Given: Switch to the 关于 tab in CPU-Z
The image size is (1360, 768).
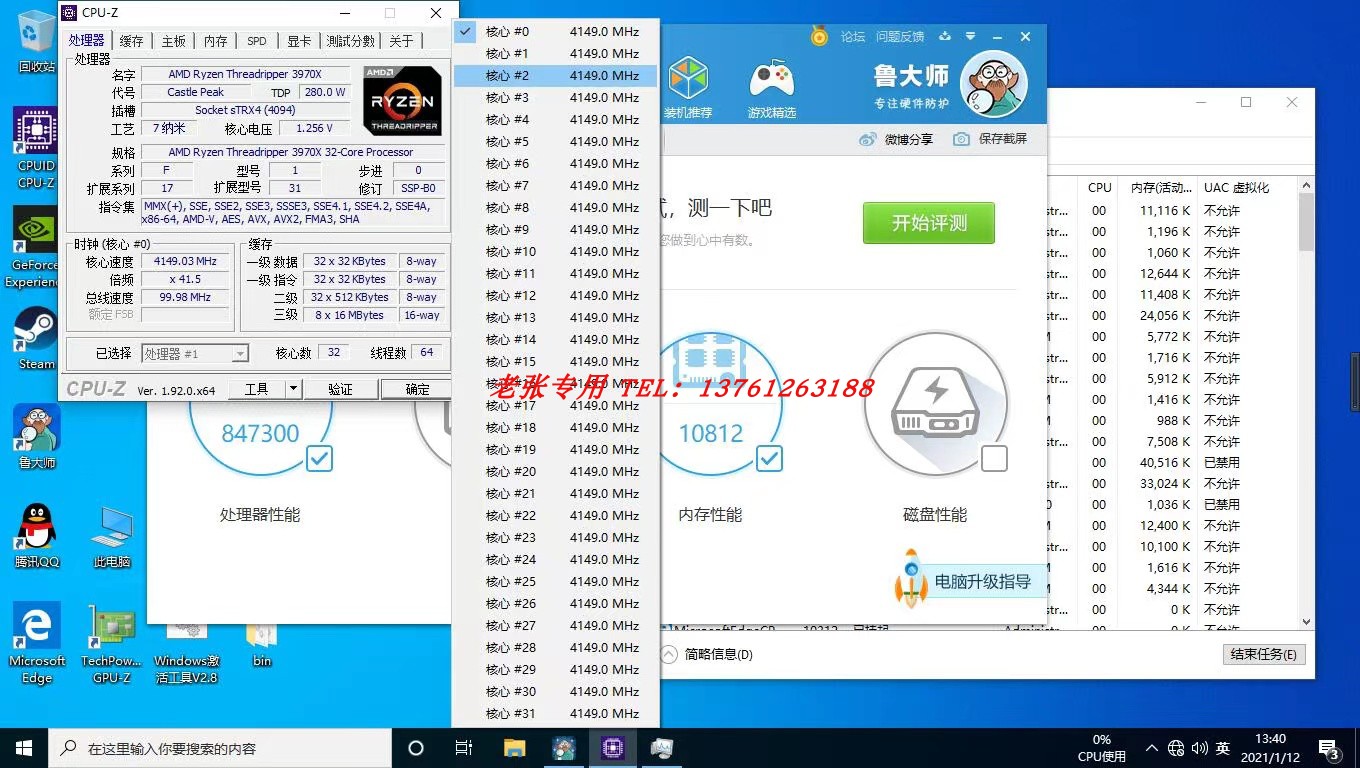Looking at the screenshot, I should pyautogui.click(x=400, y=41).
